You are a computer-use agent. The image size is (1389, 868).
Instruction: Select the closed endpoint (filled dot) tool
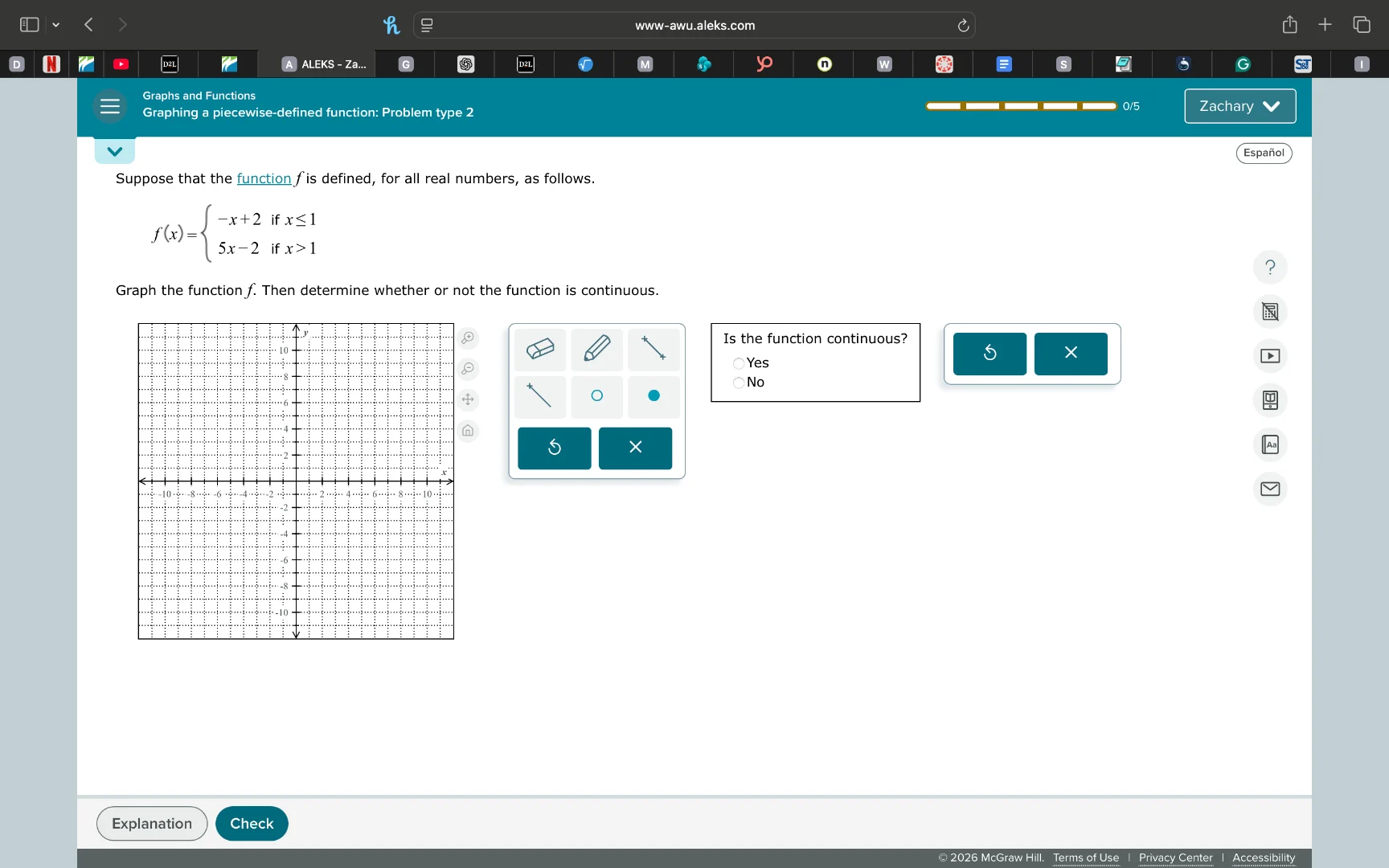click(x=653, y=396)
